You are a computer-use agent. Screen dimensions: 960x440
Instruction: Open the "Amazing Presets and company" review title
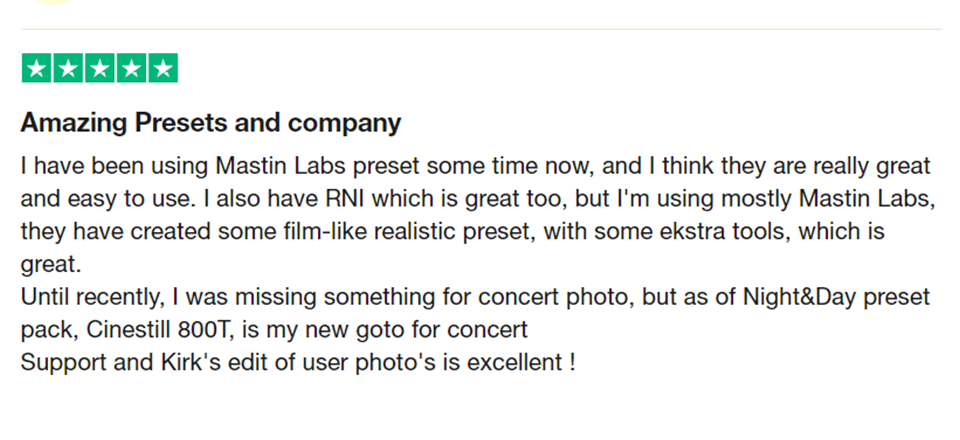click(211, 124)
